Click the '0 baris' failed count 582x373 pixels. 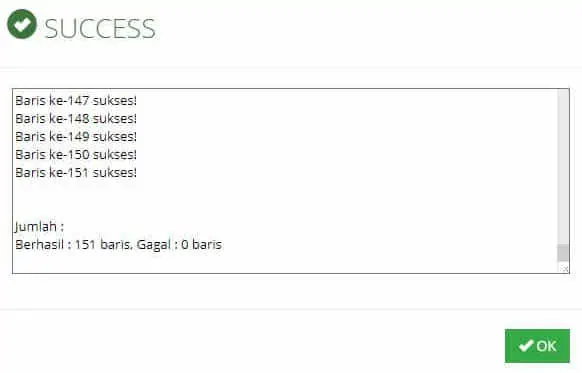(201, 245)
